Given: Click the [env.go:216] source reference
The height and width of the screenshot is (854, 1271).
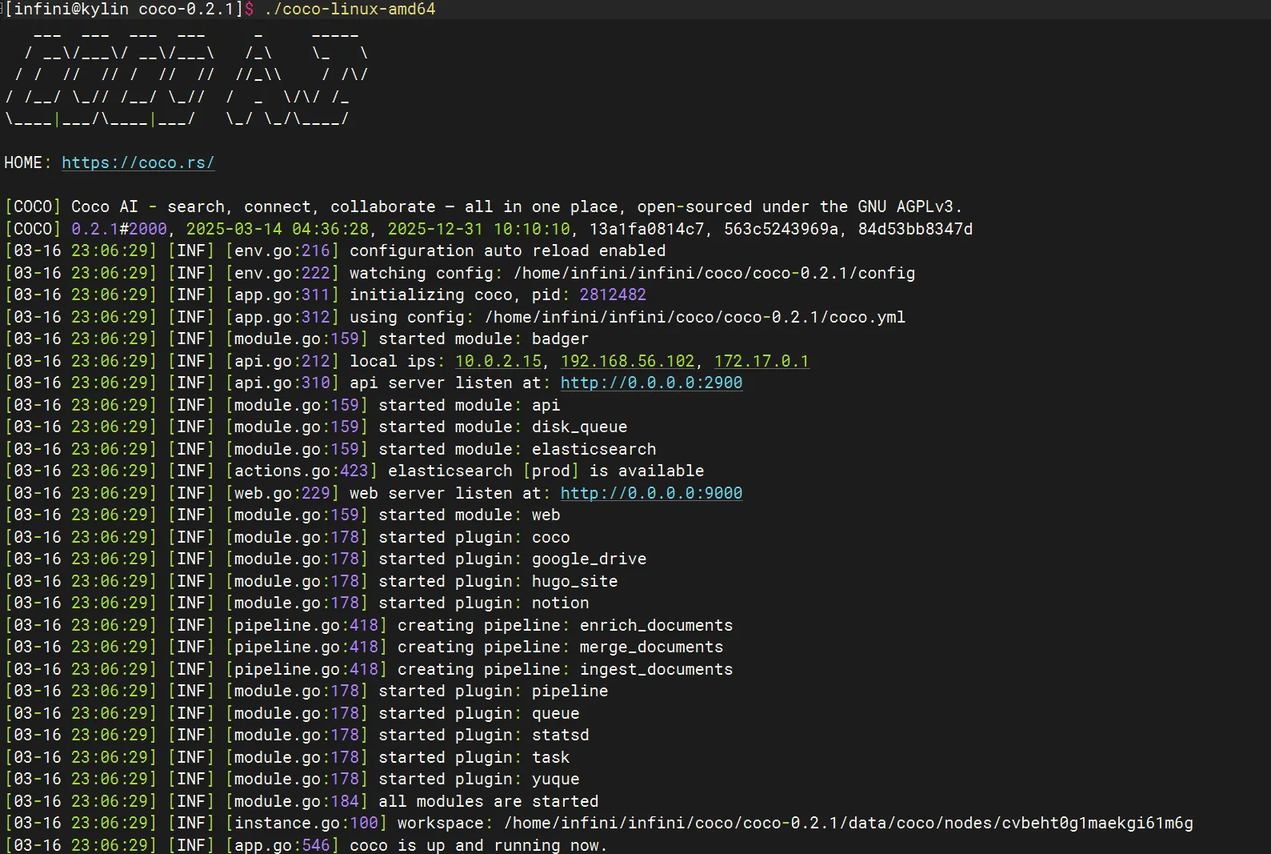Looking at the screenshot, I should click(282, 251).
